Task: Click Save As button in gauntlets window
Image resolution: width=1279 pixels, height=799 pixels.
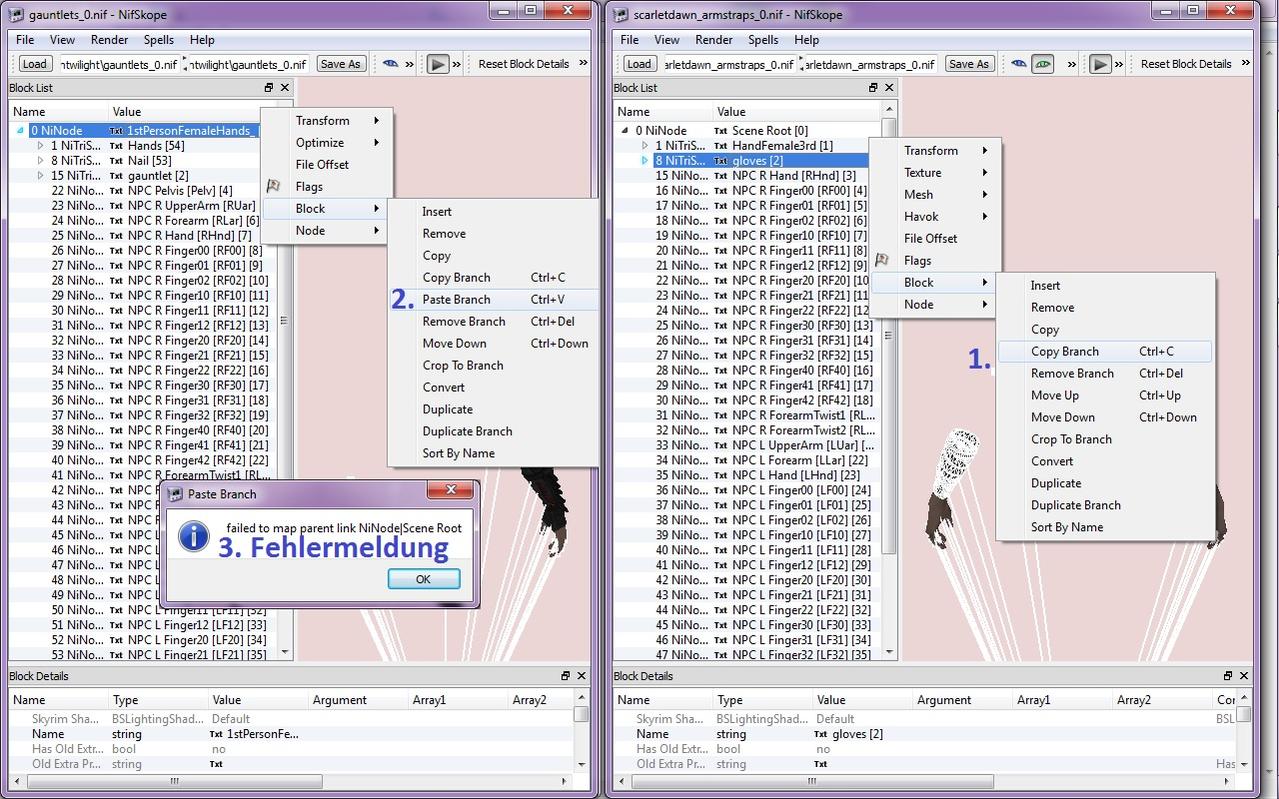Action: click(340, 64)
